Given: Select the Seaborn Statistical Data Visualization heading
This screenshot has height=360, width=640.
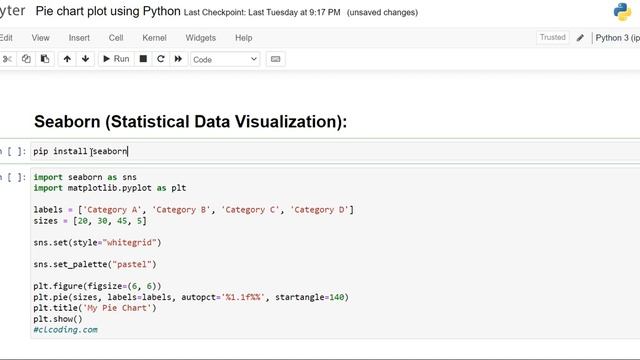Looking at the screenshot, I should [x=191, y=122].
